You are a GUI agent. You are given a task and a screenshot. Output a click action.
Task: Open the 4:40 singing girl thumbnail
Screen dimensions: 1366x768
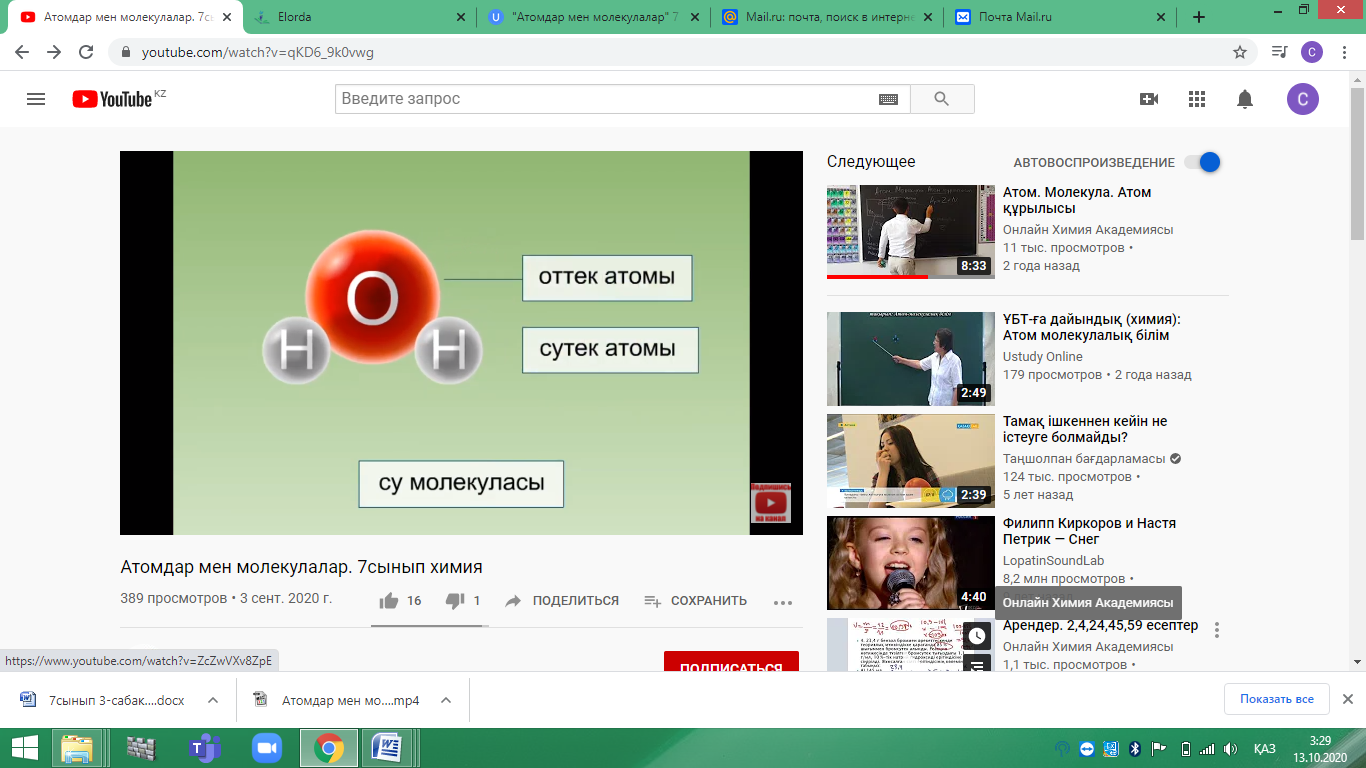911,563
